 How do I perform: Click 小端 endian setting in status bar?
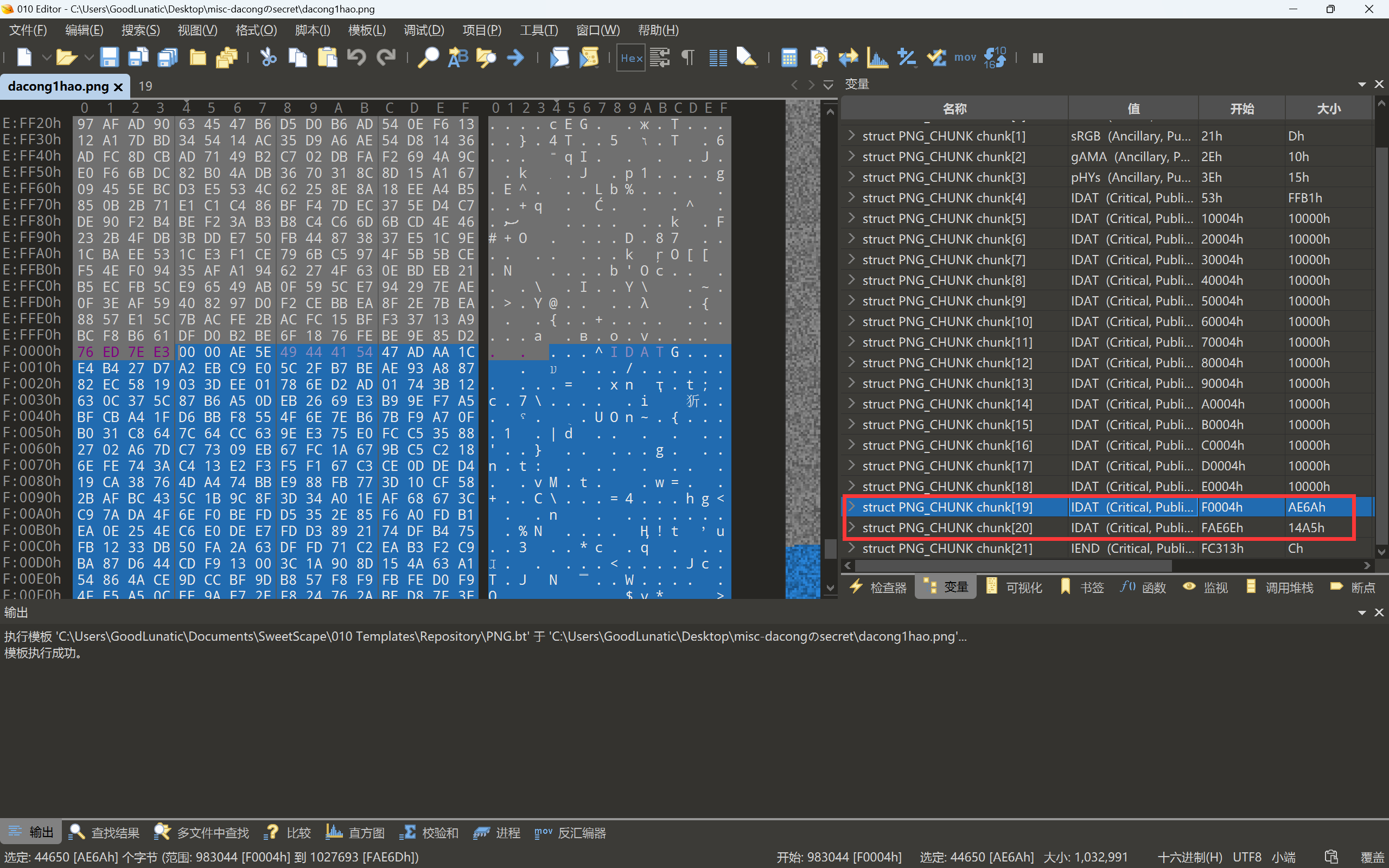click(1283, 857)
